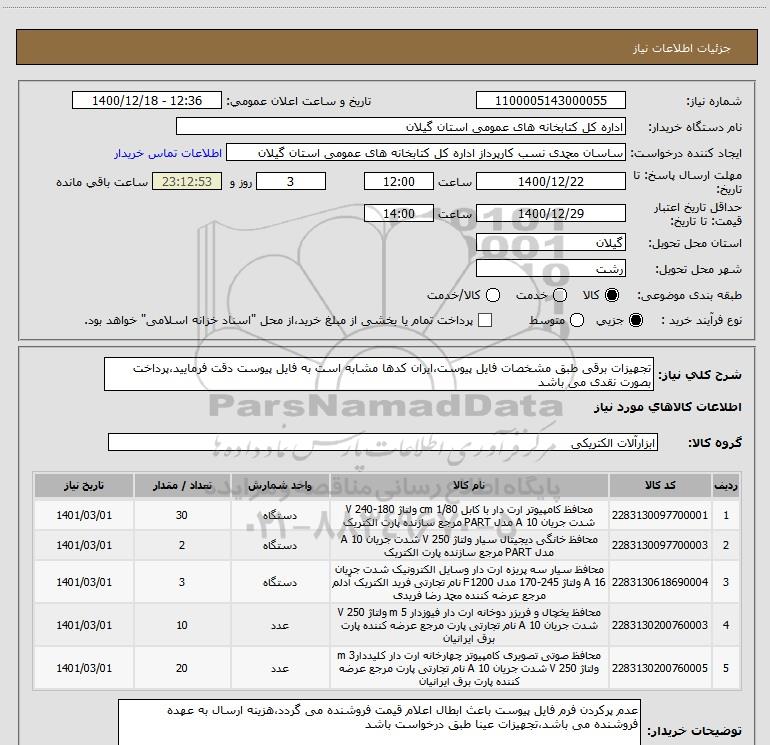The width and height of the screenshot is (770, 745).
Task: Open the buyer contact info link 'اطلاعات تماس خریدار'
Action: [168, 153]
